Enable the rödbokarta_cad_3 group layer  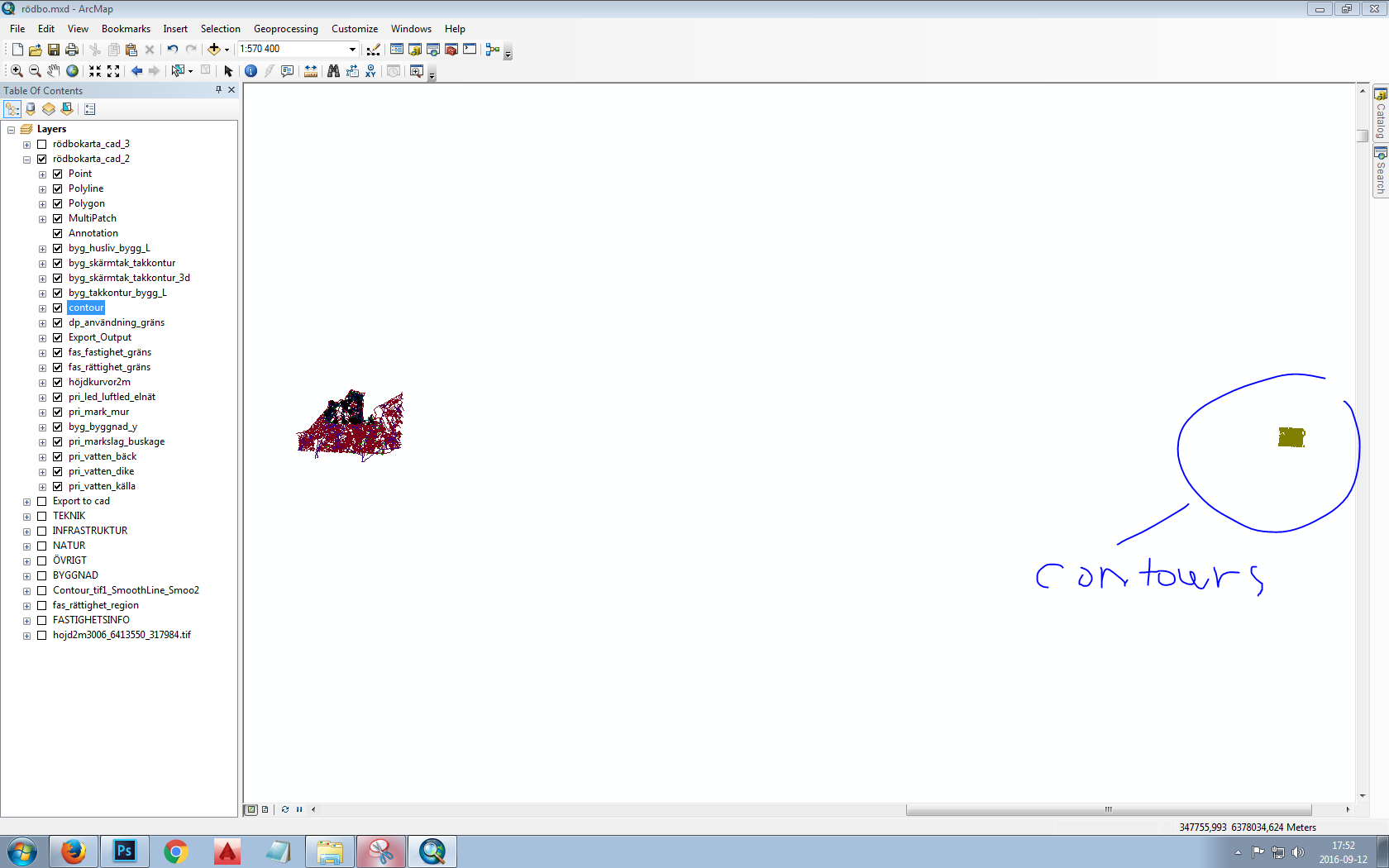pos(42,145)
